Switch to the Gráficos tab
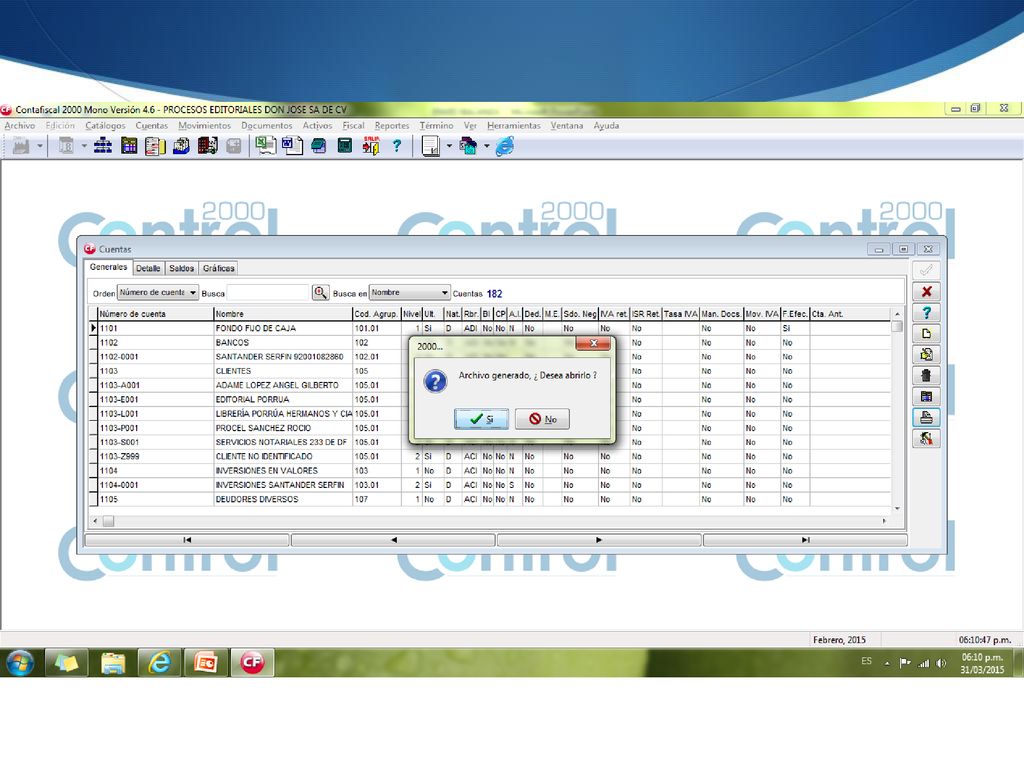This screenshot has height=768, width=1024. point(218,268)
